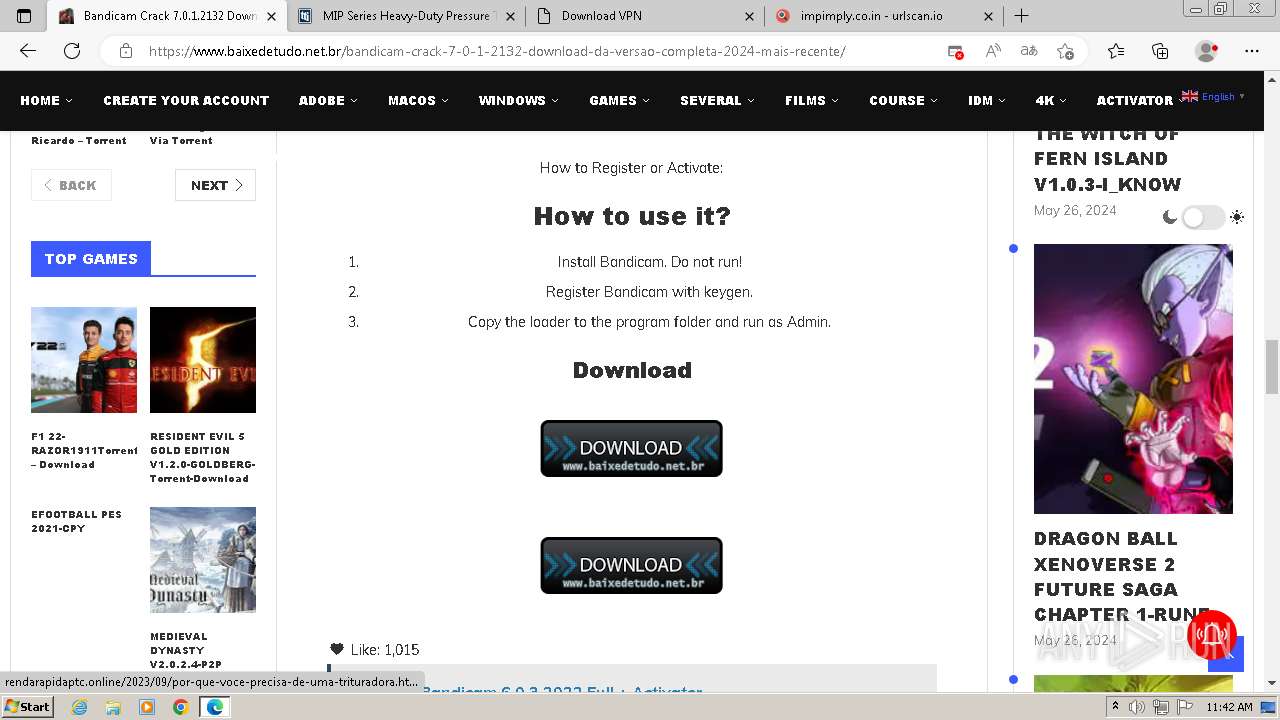Expand the COURSE menu
The height and width of the screenshot is (720, 1280).
(903, 100)
